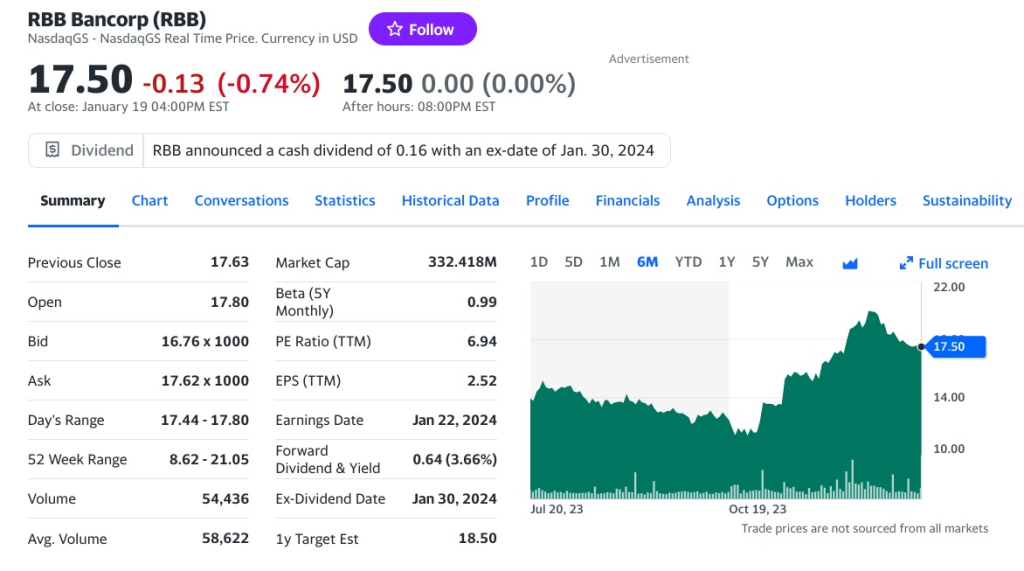
Task: Click the Beta value 0.99
Action: 482,302
